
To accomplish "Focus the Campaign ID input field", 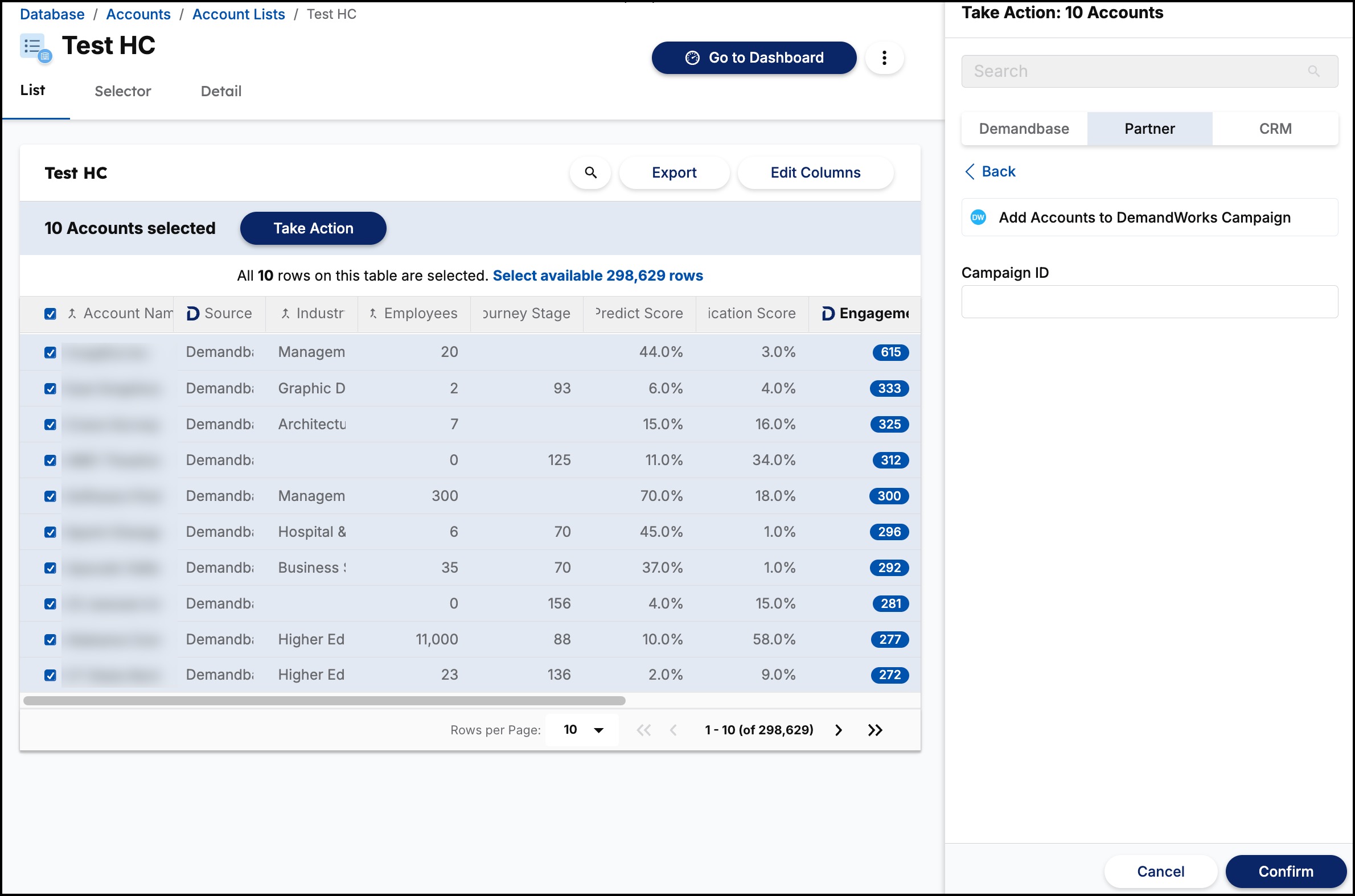I will pos(1150,302).
